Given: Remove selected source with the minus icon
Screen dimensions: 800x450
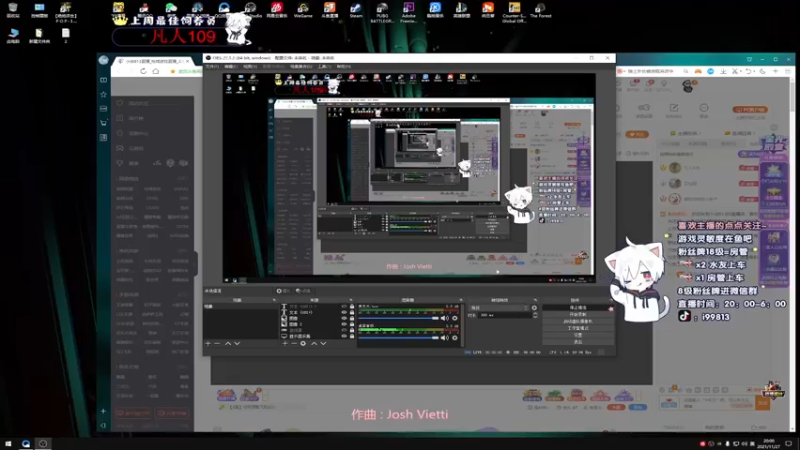Looking at the screenshot, I should click(294, 343).
